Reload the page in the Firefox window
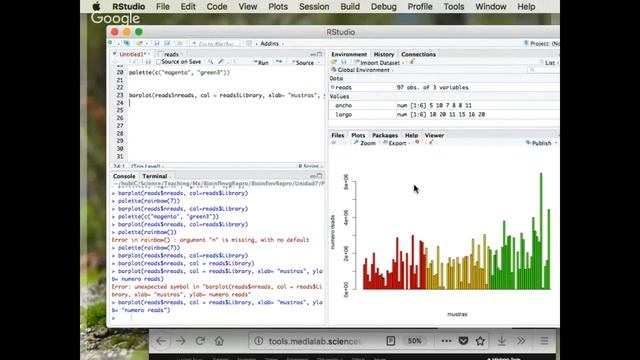The image size is (640, 360). point(200,341)
